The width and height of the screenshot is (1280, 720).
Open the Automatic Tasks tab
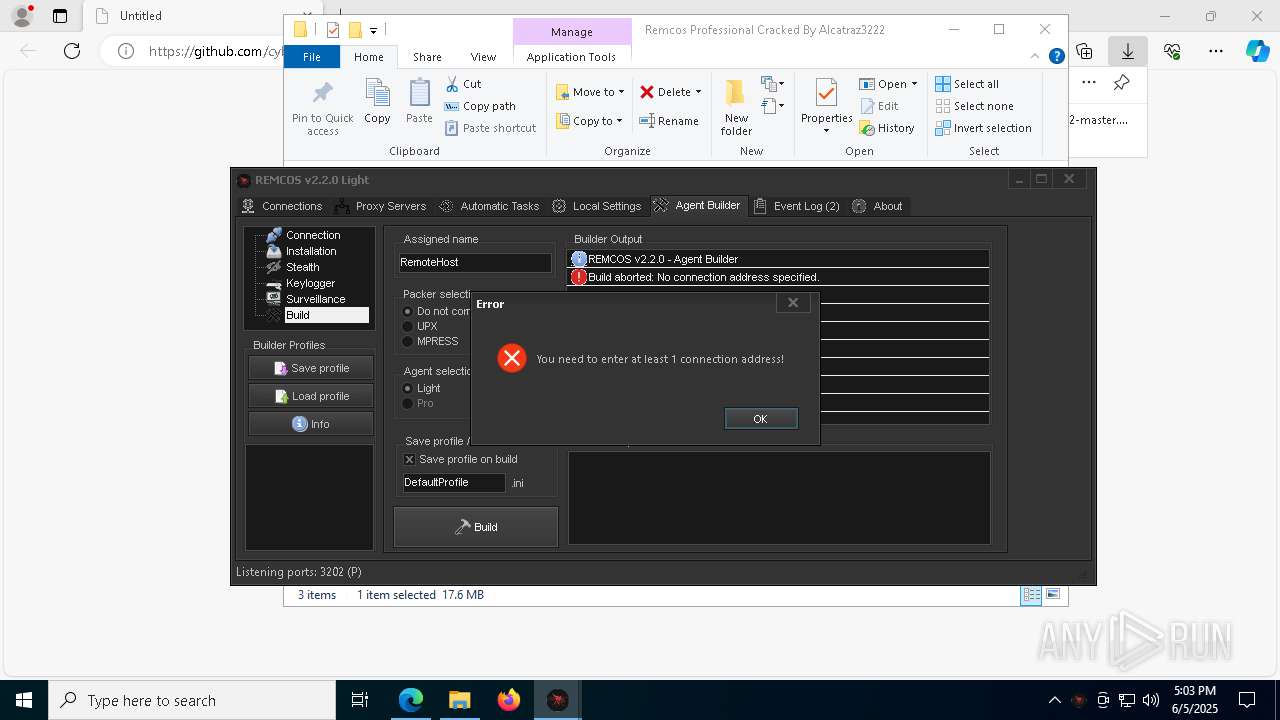(x=489, y=206)
